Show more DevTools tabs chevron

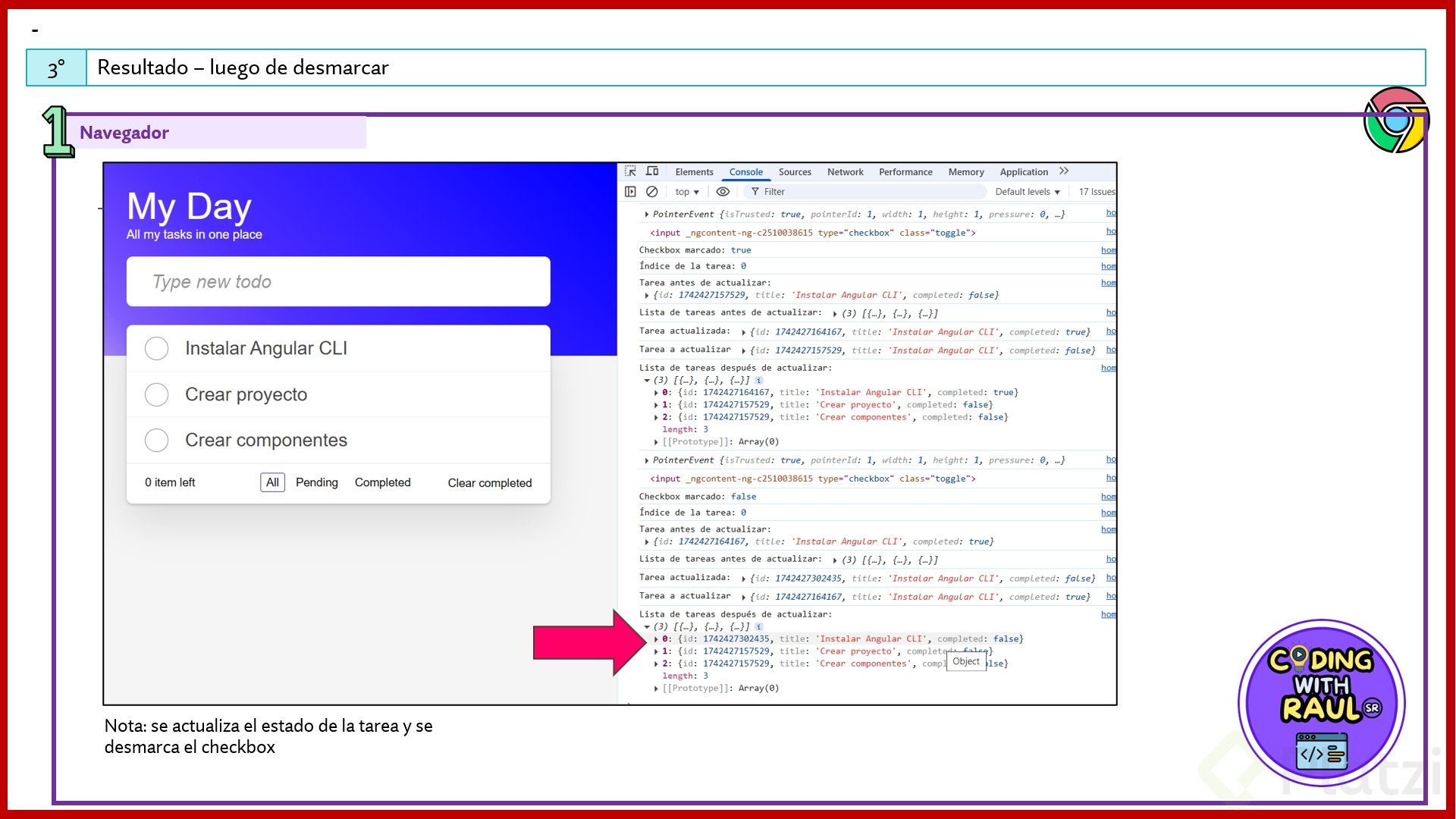[1064, 171]
